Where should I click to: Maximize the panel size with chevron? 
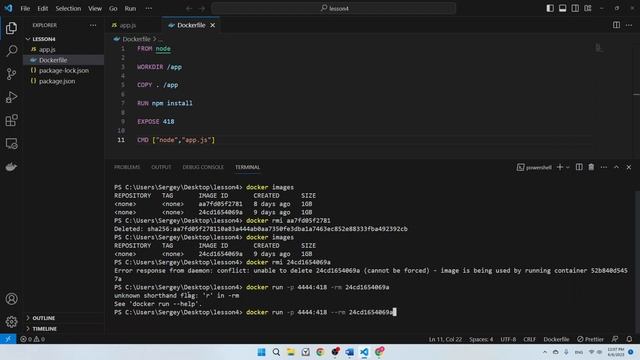pyautogui.click(x=616, y=167)
